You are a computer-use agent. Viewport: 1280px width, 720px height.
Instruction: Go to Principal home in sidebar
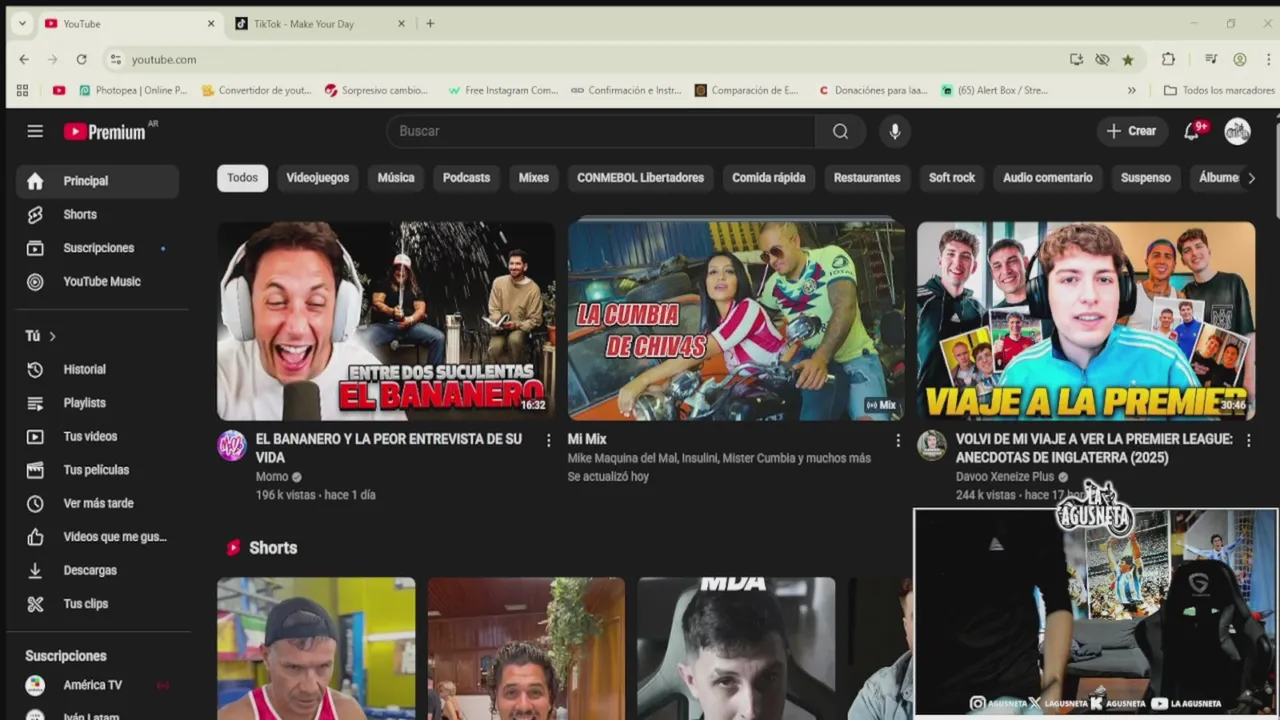coord(97,181)
